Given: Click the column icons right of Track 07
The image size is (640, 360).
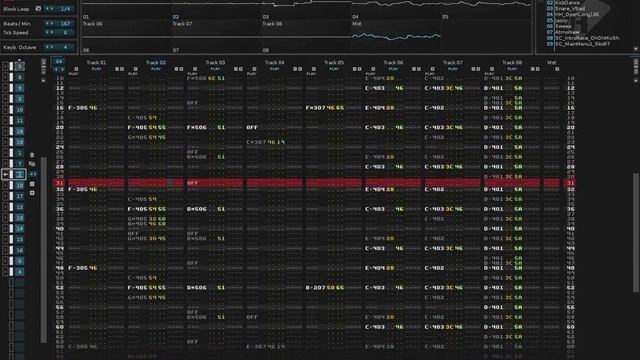Looking at the screenshot, I should pos(476,69).
